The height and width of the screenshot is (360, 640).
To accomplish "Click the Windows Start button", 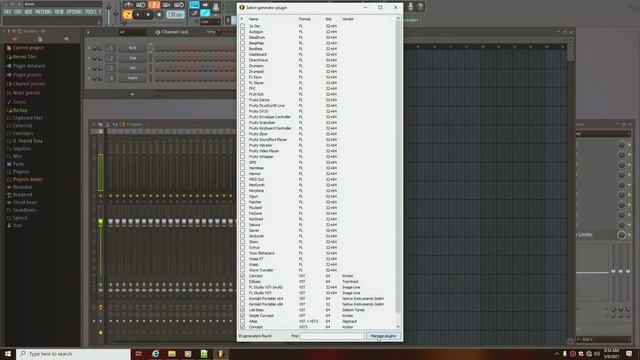I will (8, 353).
